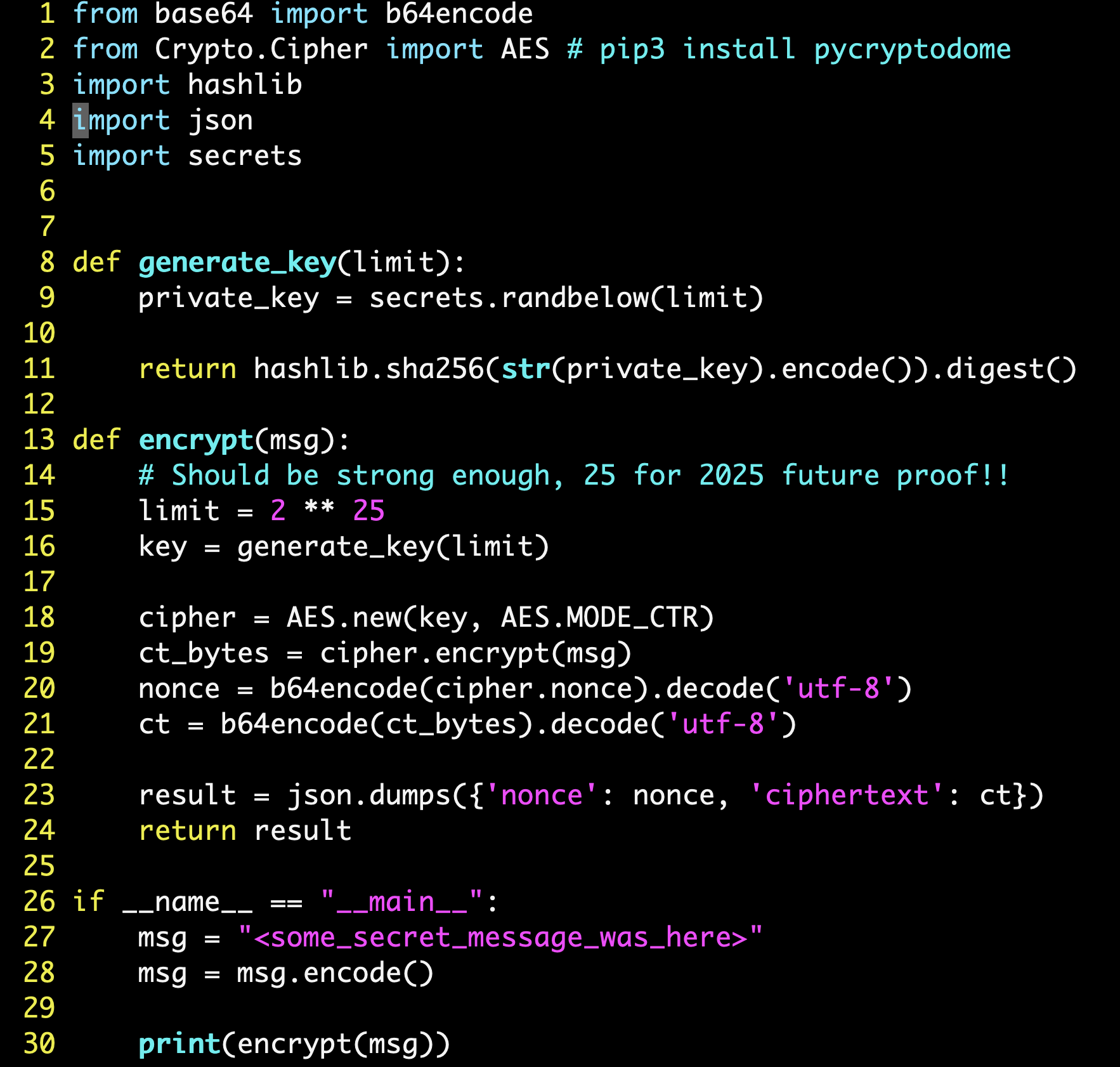Viewport: 1120px width, 1067px height.
Task: Click the 'utf-8' string on line 21
Action: [723, 724]
